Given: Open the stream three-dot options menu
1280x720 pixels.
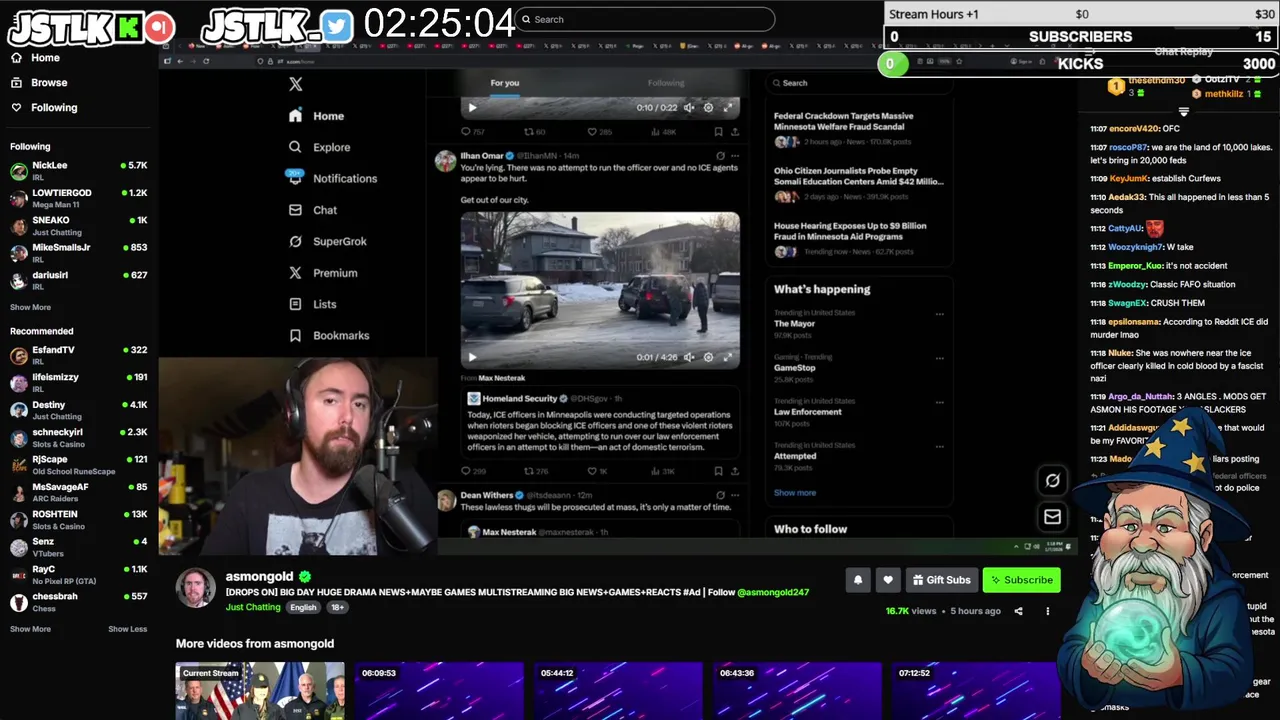Looking at the screenshot, I should point(1048,611).
